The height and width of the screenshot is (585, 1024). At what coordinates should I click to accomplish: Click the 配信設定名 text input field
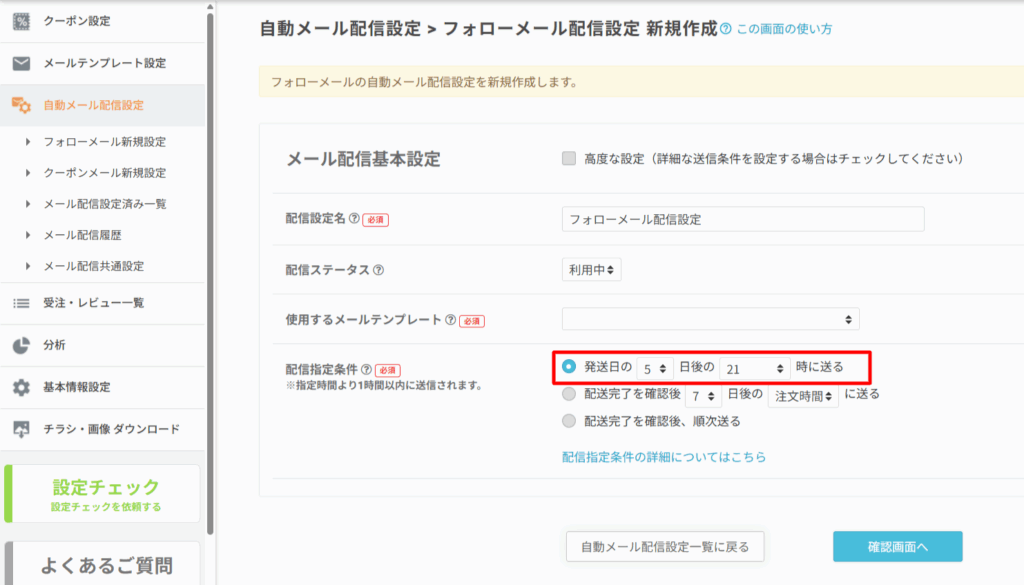point(742,219)
